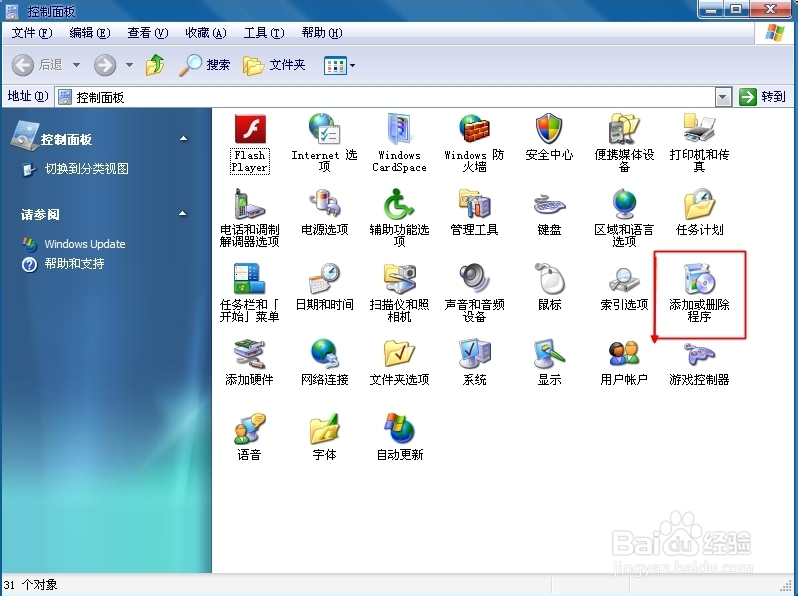Open the 安全中心 shield icon
The height and width of the screenshot is (596, 798).
[549, 130]
